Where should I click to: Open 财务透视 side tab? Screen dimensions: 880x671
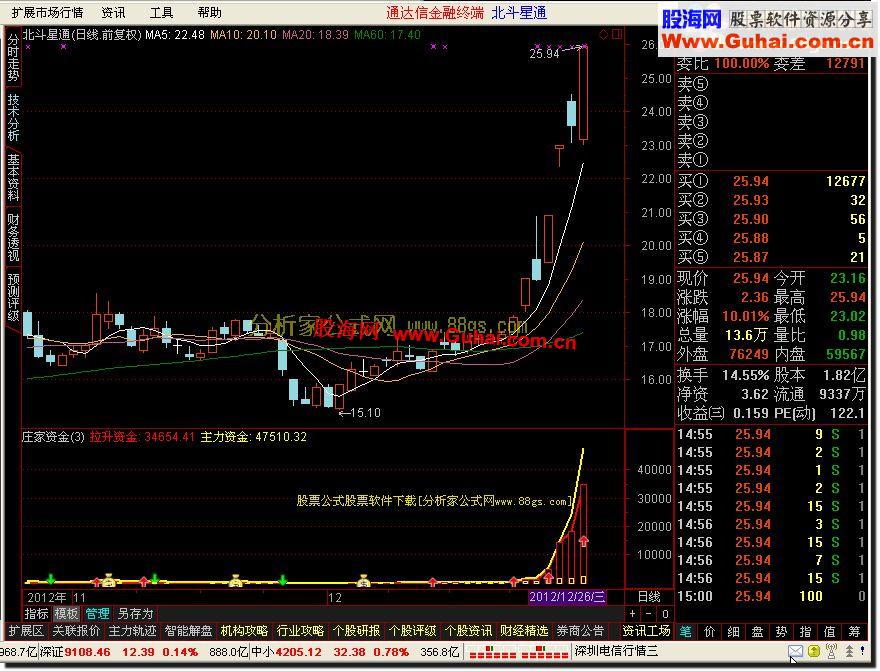[12, 236]
